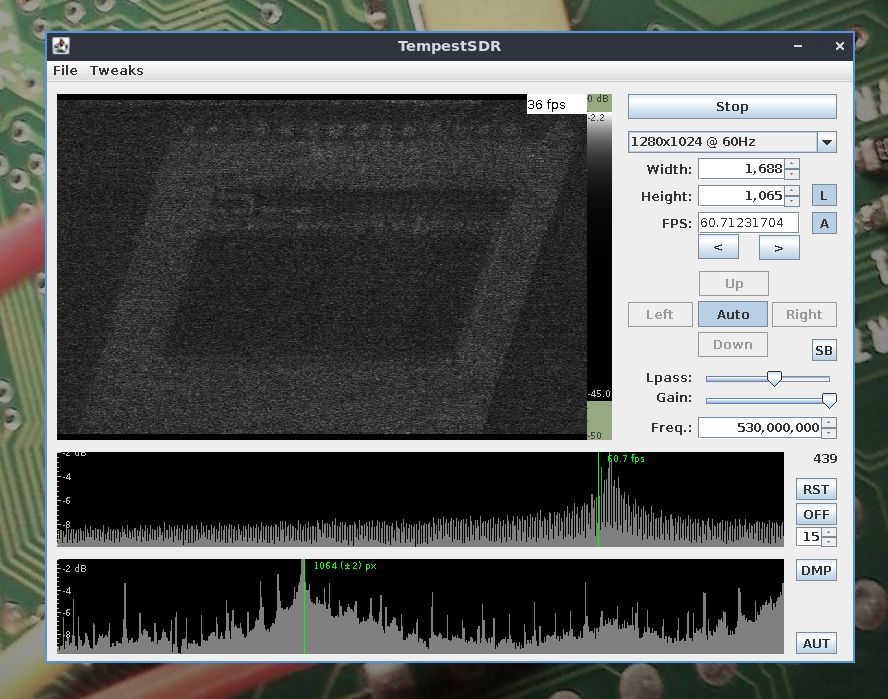This screenshot has width=888, height=699.
Task: Click the FPS input field
Action: [748, 223]
